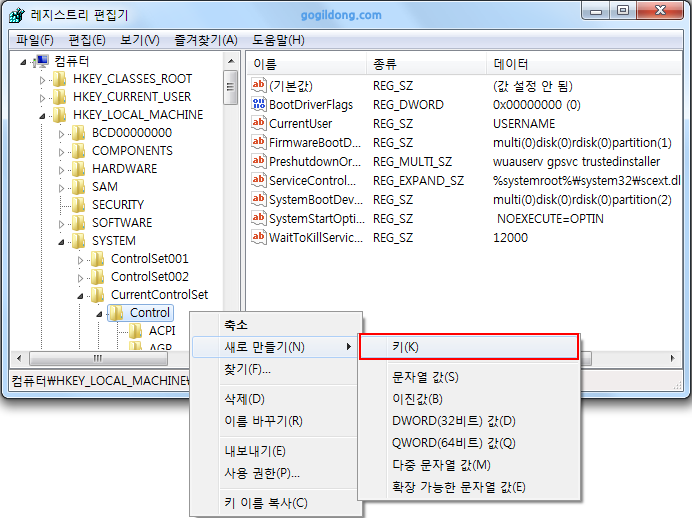The width and height of the screenshot is (692, 518).
Task: Click tree pane scroll-up arrow
Action: (x=231, y=61)
